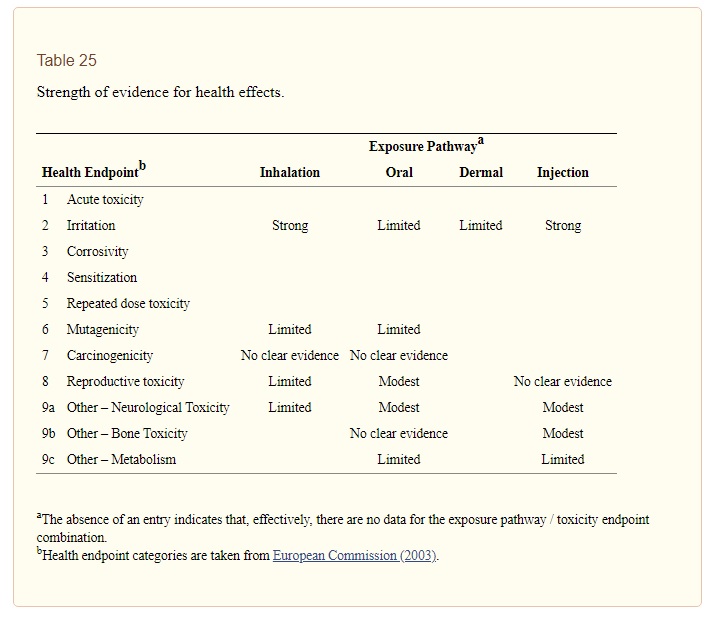Click the table caption about strength of evidence

click(x=160, y=92)
